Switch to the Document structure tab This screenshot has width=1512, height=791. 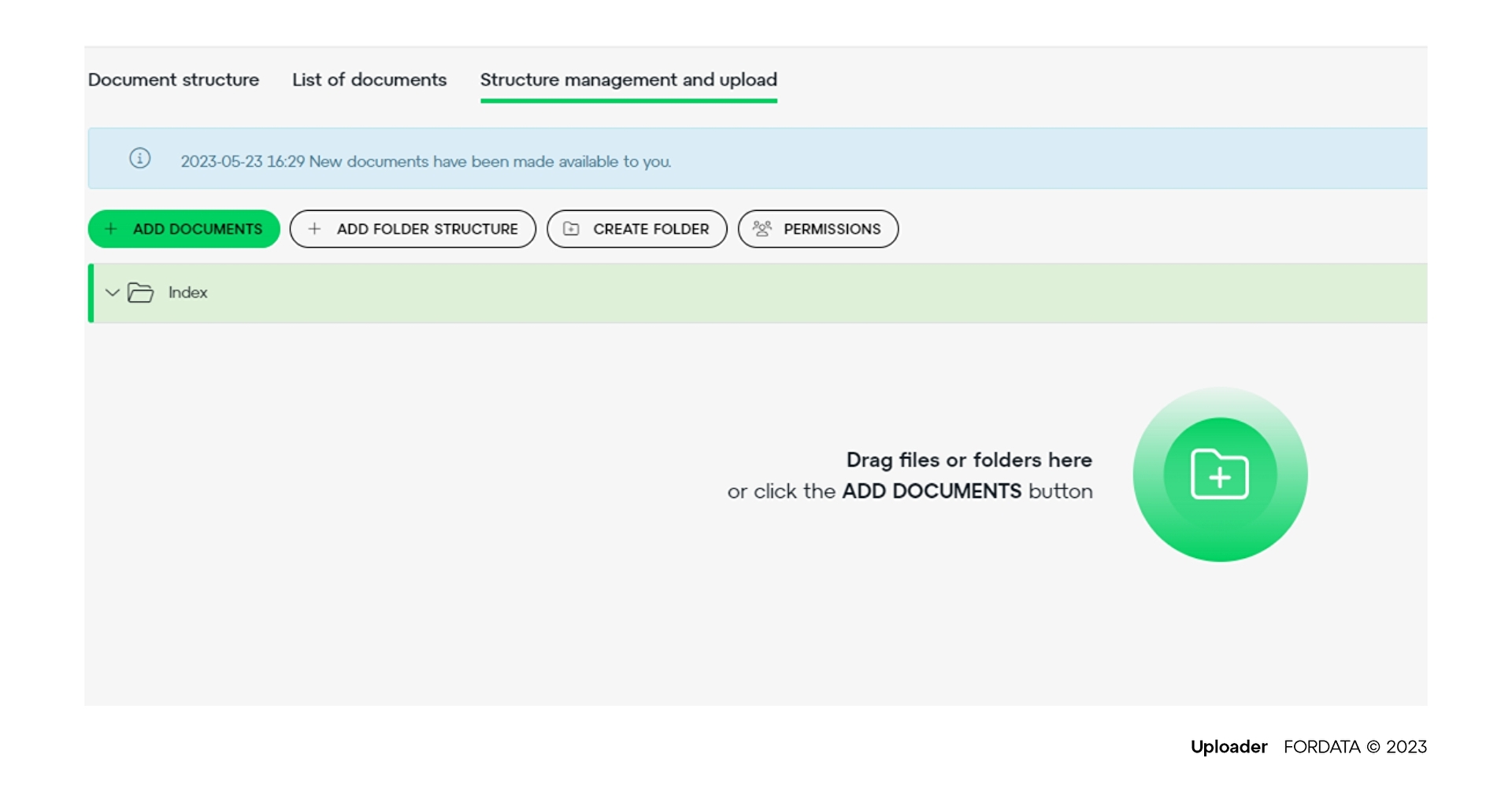tap(173, 79)
